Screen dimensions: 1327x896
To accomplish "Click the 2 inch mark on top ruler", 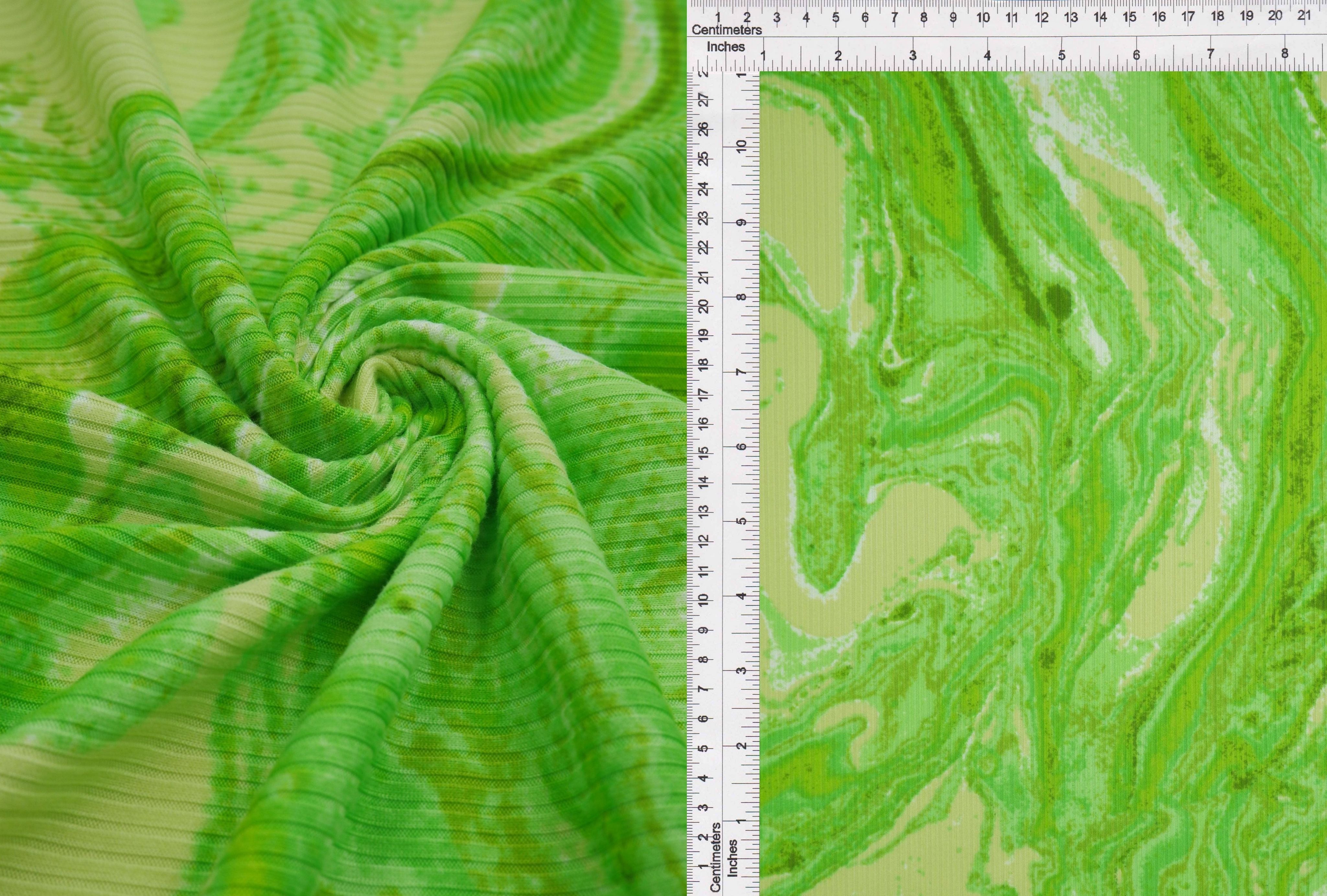I will (838, 56).
